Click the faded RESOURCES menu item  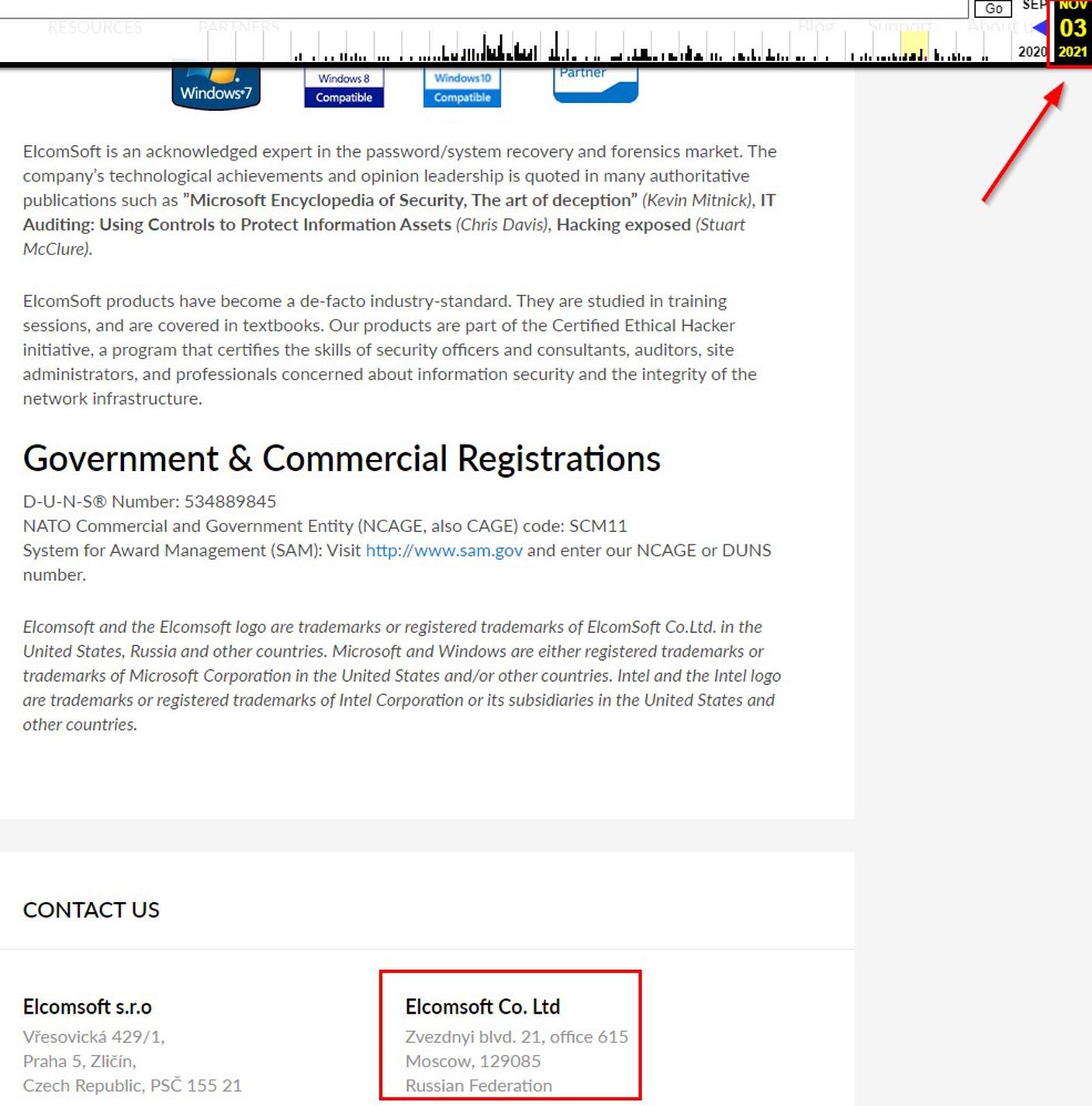95,28
